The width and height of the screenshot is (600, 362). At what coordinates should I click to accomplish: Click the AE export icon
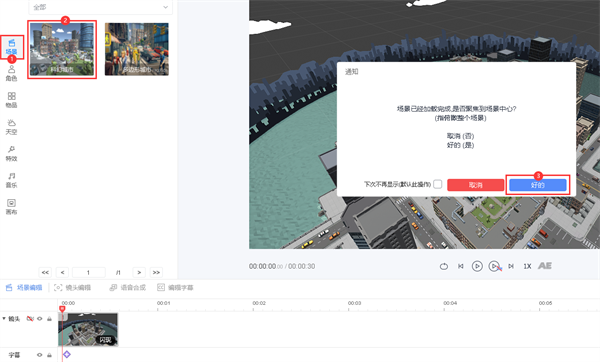tap(545, 266)
